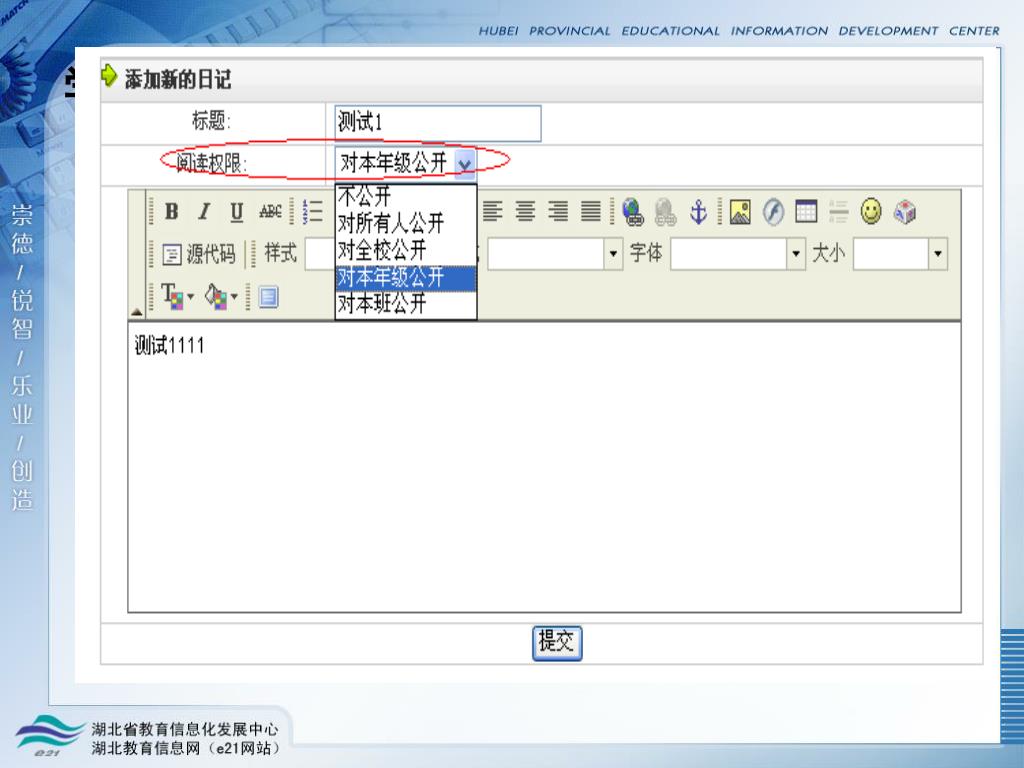Open text color picker
This screenshot has height=768, width=1024.
click(177, 296)
